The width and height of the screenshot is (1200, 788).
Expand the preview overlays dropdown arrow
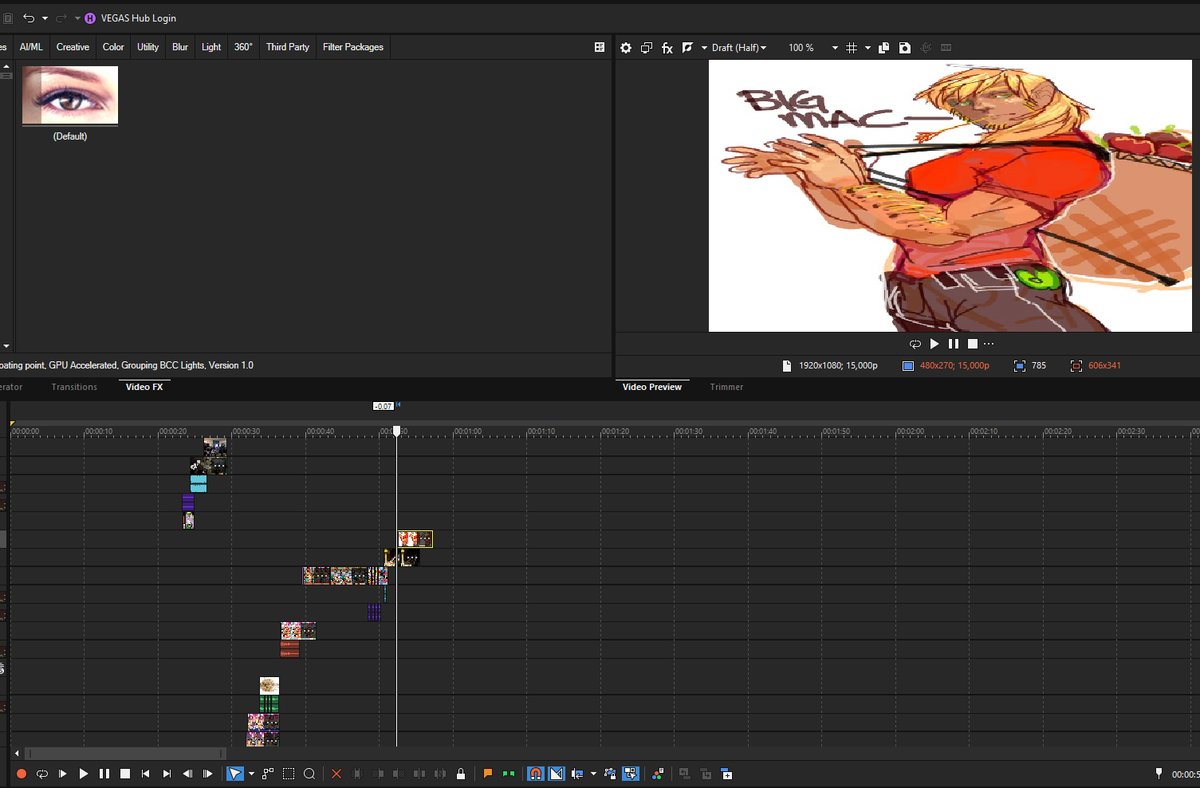867,47
